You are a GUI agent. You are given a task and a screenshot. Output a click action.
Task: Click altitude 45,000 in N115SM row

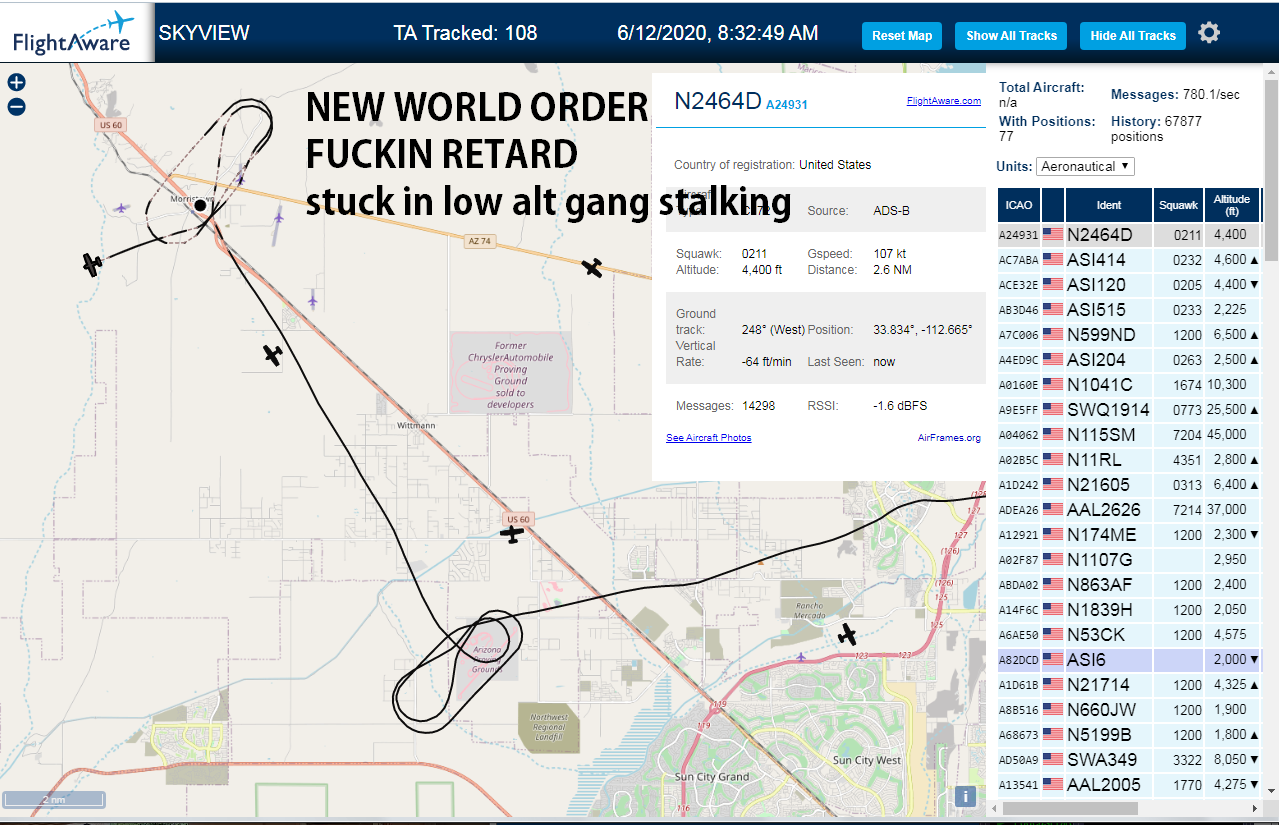(1232, 435)
